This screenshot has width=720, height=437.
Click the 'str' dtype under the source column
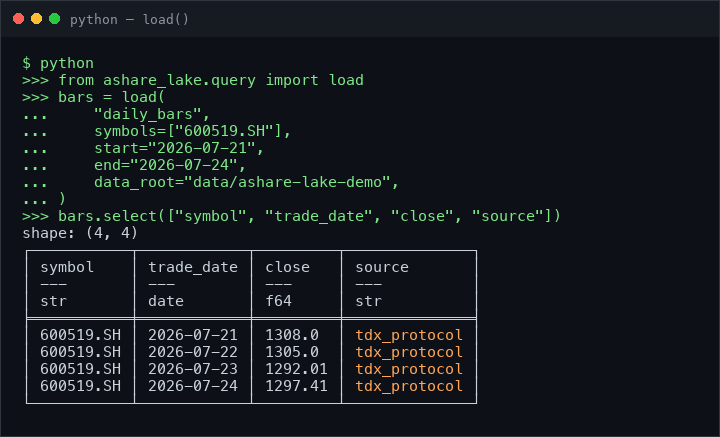(368, 301)
